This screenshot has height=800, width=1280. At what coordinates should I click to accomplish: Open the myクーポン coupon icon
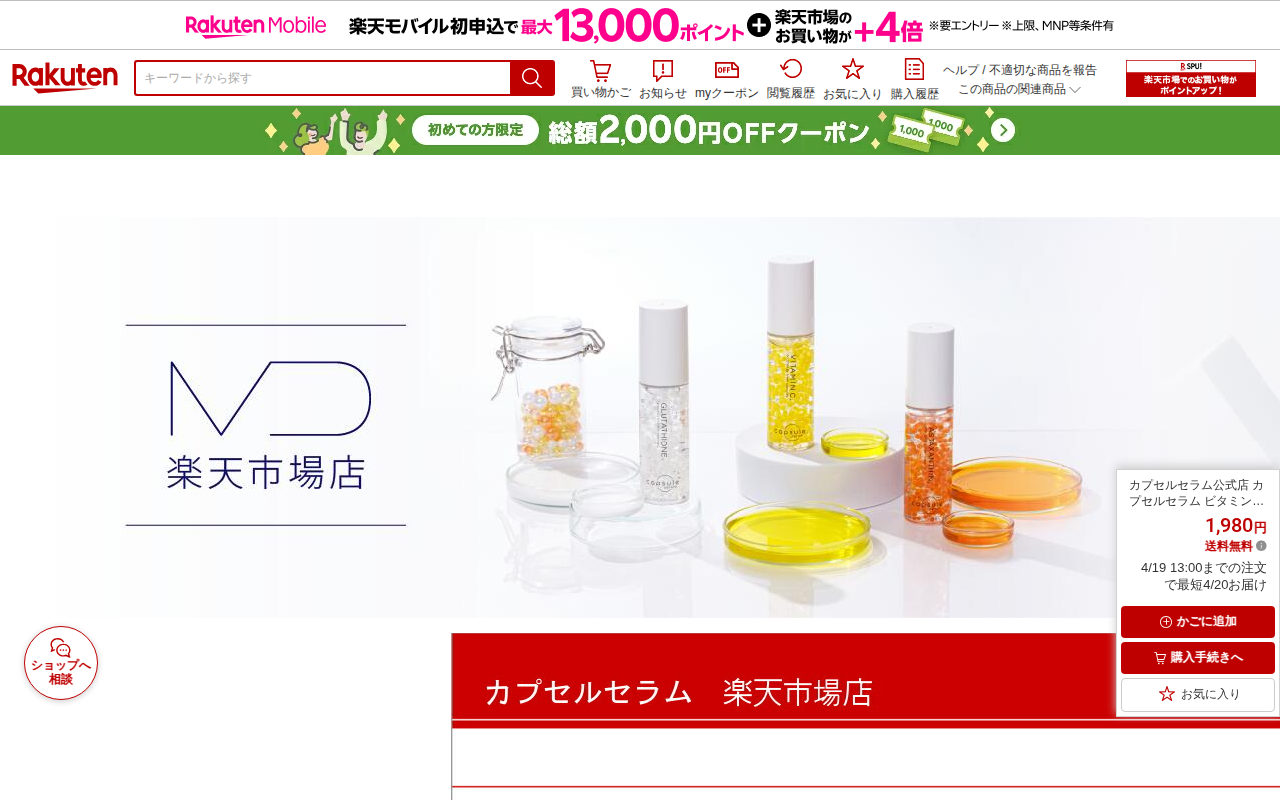point(727,79)
